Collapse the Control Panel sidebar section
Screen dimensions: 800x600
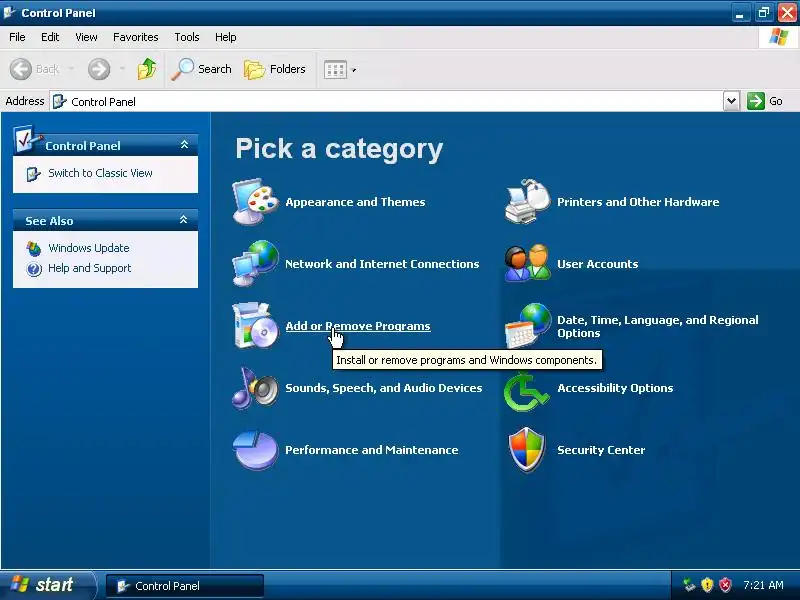click(x=184, y=145)
